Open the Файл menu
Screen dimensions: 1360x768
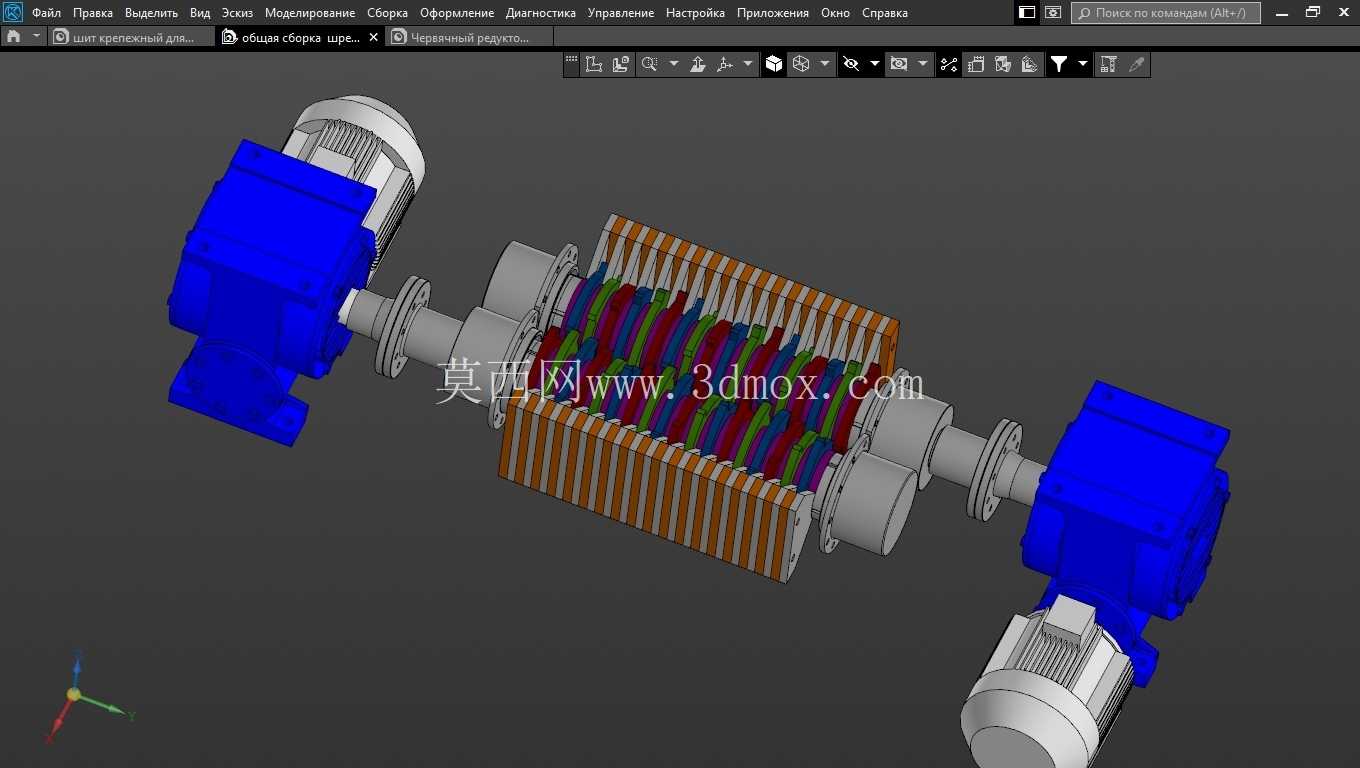click(46, 13)
